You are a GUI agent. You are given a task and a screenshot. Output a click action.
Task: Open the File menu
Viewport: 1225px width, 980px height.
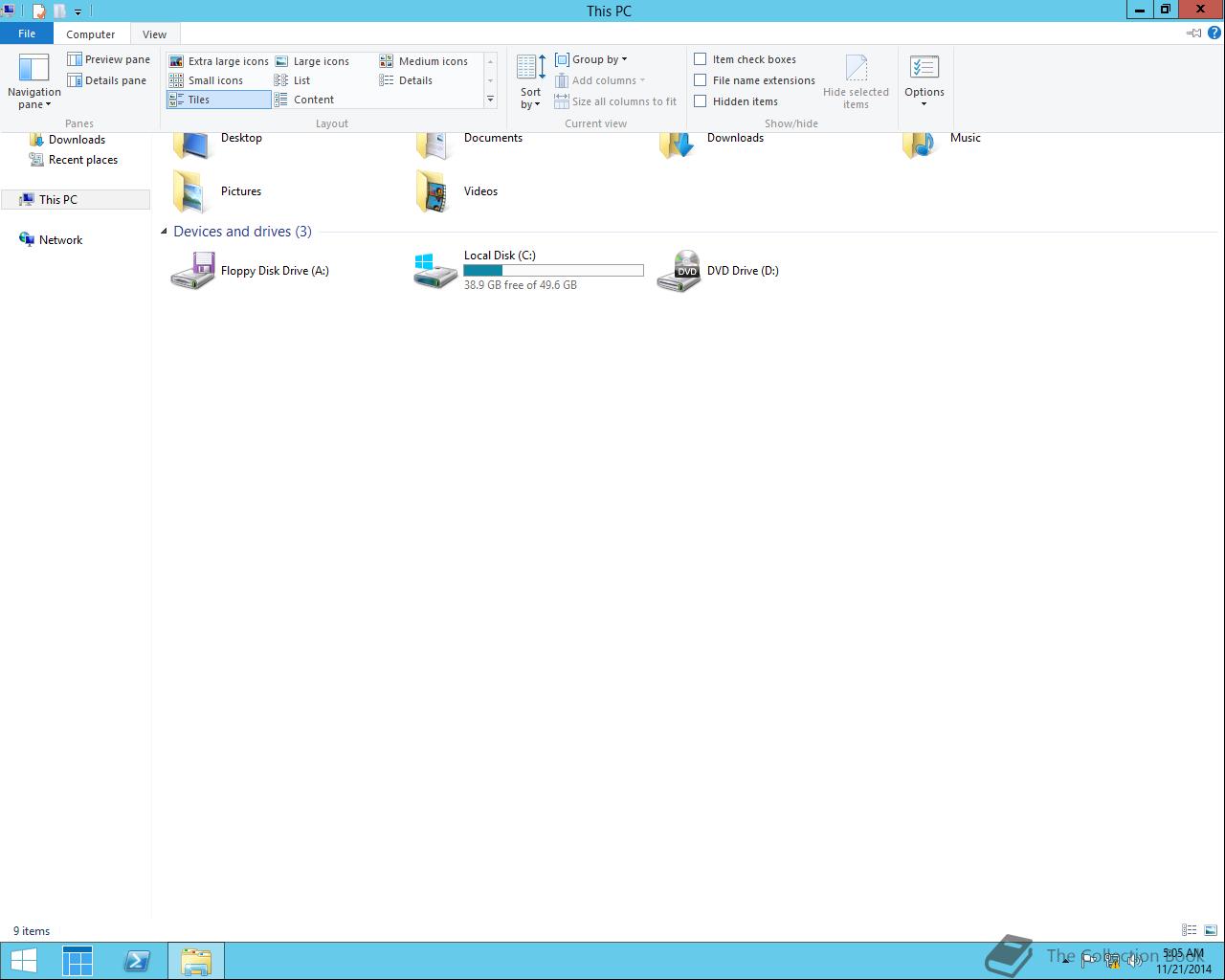(x=27, y=33)
